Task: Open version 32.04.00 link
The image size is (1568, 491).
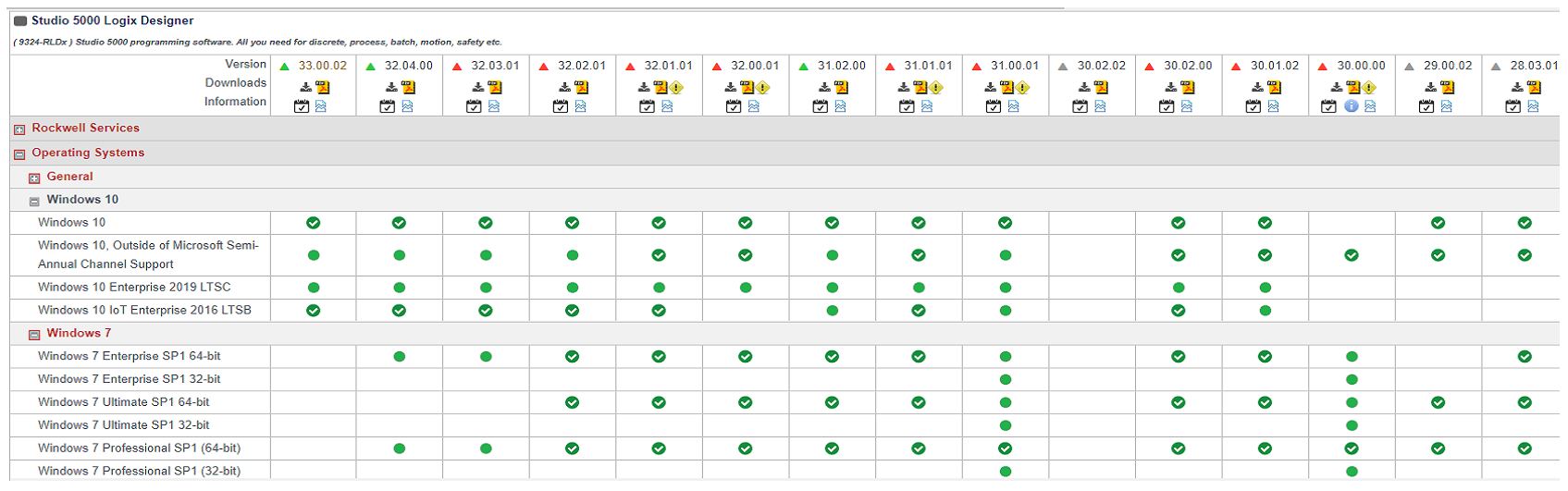Action: click(409, 66)
